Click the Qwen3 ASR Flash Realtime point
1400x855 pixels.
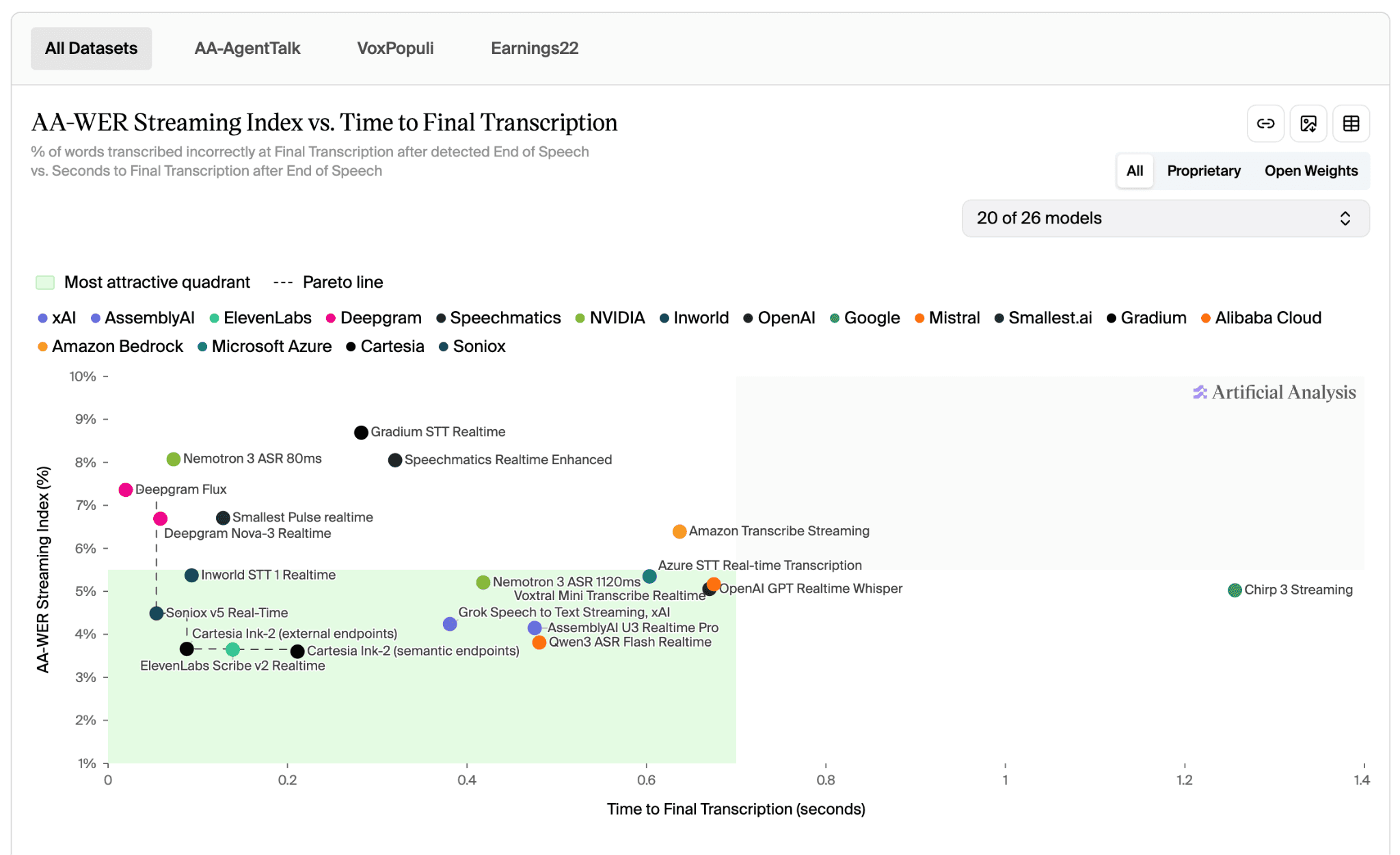coord(539,642)
